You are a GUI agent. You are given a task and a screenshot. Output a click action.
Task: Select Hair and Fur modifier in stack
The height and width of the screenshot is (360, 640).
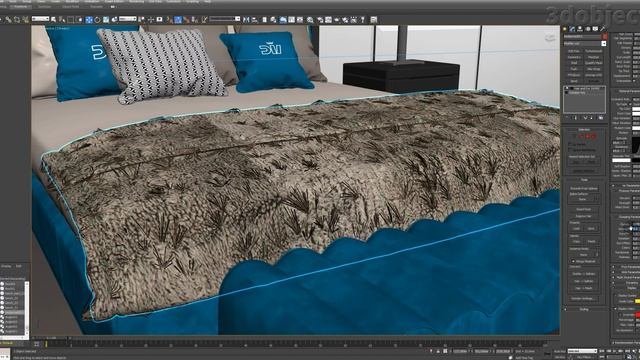point(586,89)
